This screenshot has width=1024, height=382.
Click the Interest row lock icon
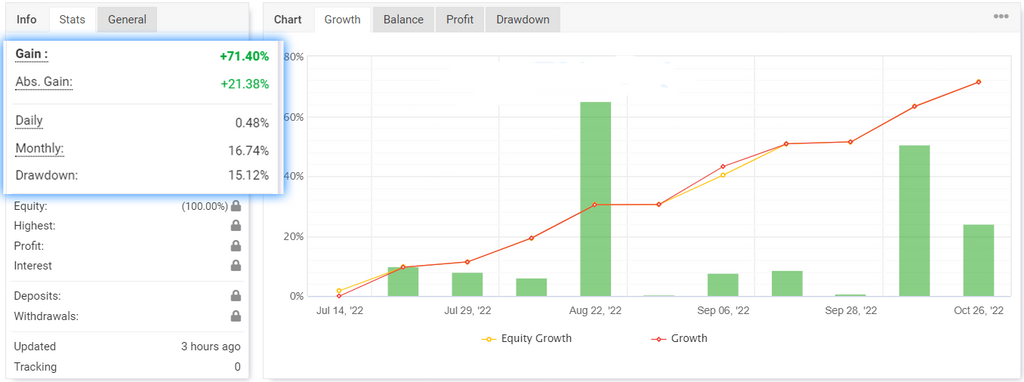pos(236,266)
